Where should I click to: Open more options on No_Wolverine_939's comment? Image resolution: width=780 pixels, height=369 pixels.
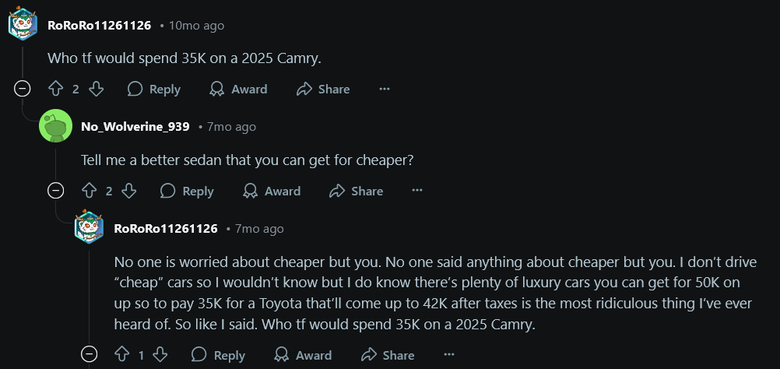pos(417,191)
